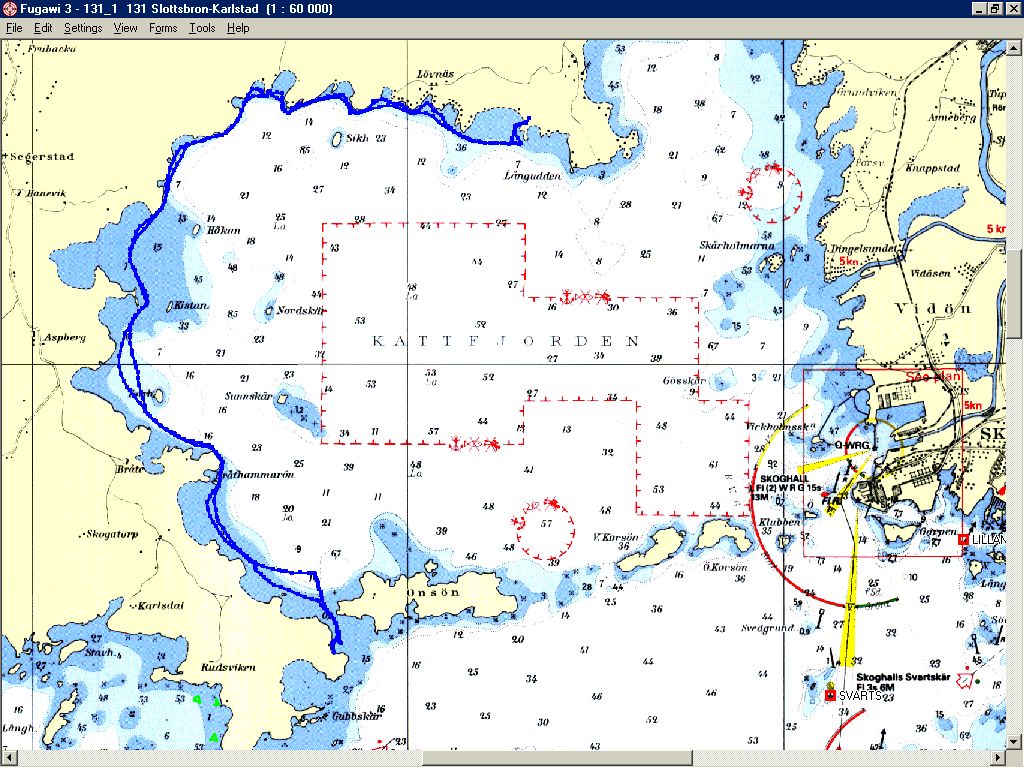Select the SVARTS waypoint red square marker
The width and height of the screenshot is (1024, 768).
pyautogui.click(x=830, y=696)
